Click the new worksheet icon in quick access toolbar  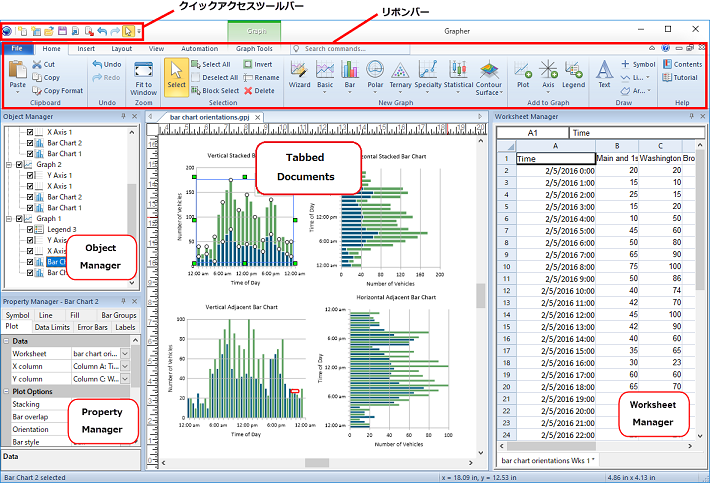(36, 31)
